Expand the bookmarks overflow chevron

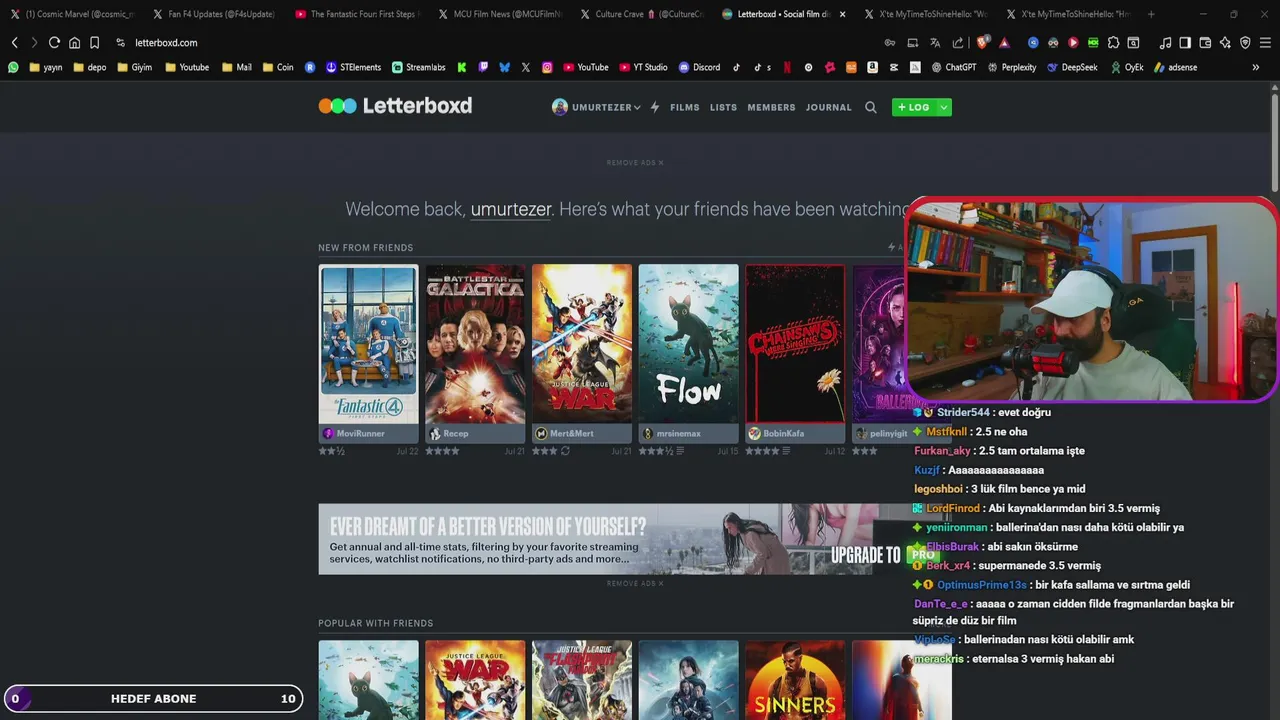point(1255,67)
